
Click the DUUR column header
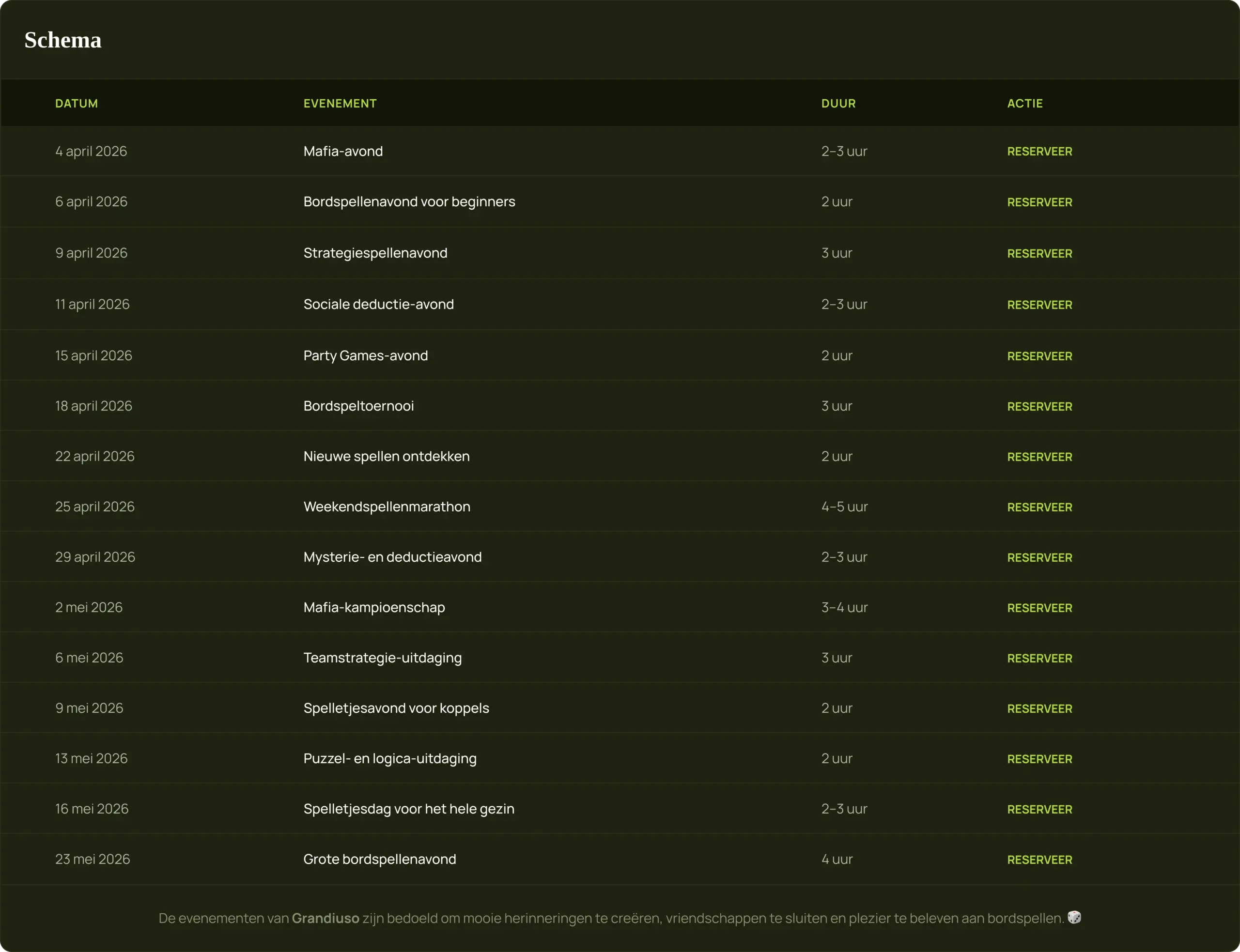(x=838, y=104)
